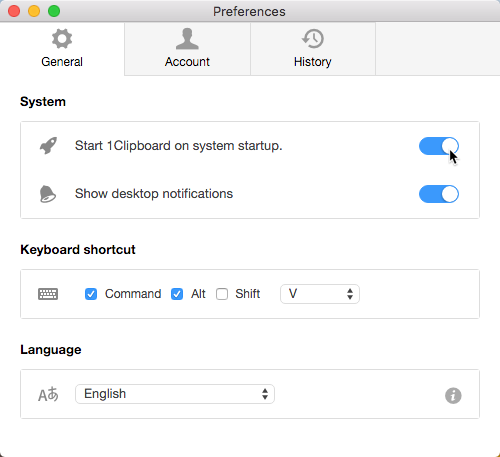Screen dimensions: 500x457
Task: Click the Account person icon
Action: [x=187, y=39]
